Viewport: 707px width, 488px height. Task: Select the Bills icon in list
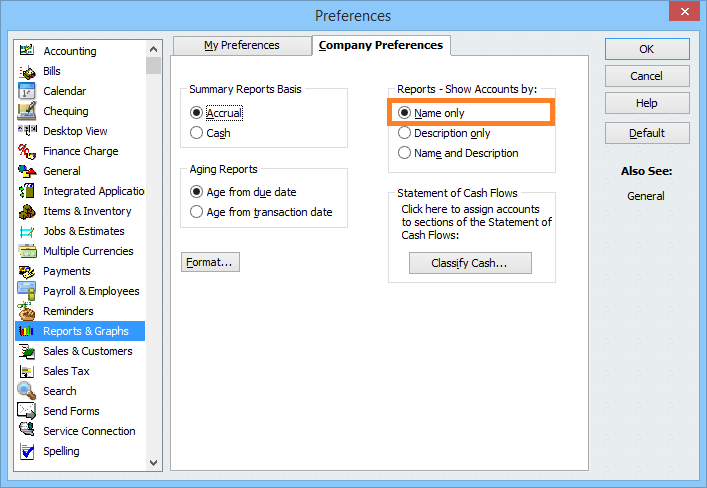point(27,71)
